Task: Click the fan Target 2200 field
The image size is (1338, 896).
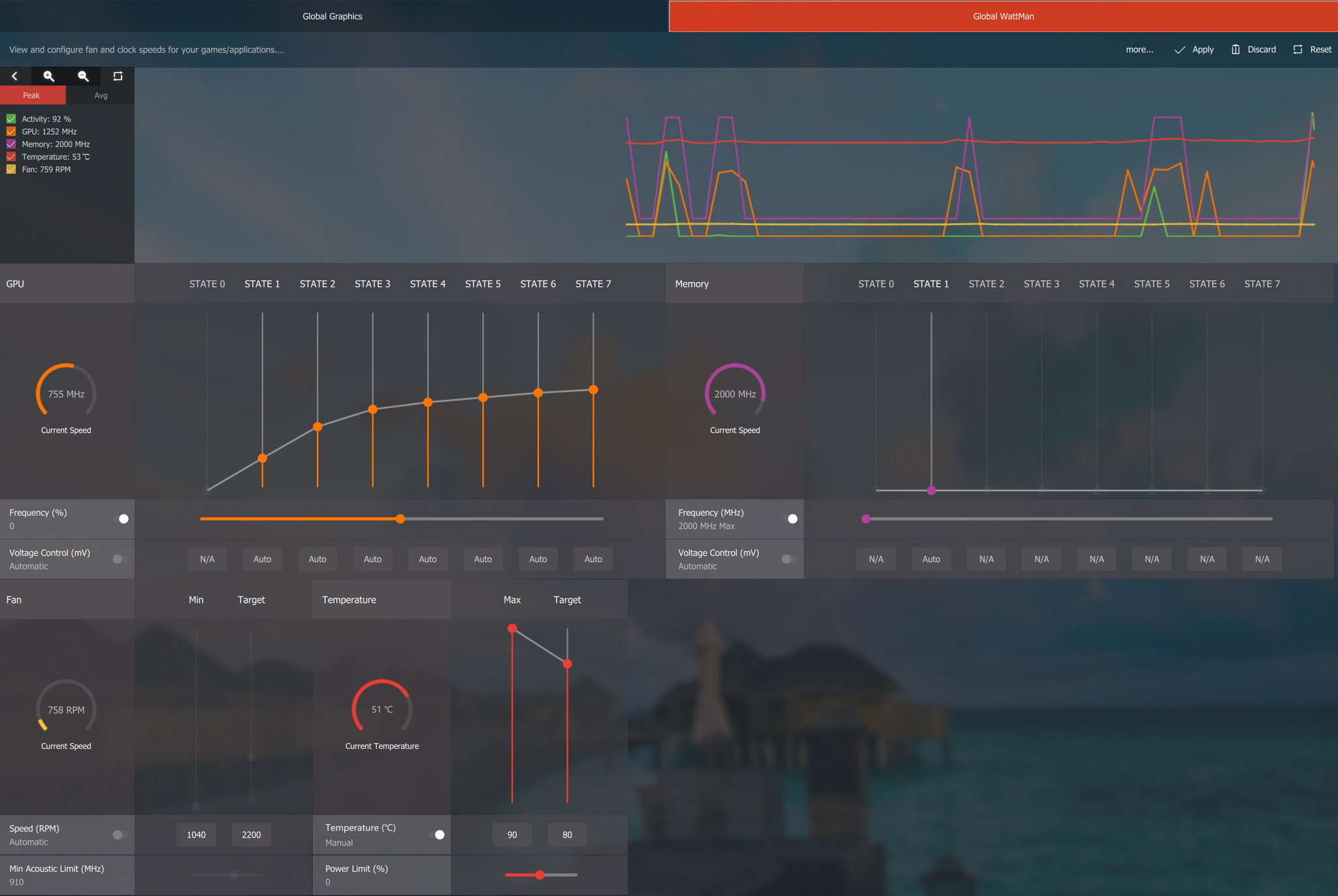Action: [251, 835]
